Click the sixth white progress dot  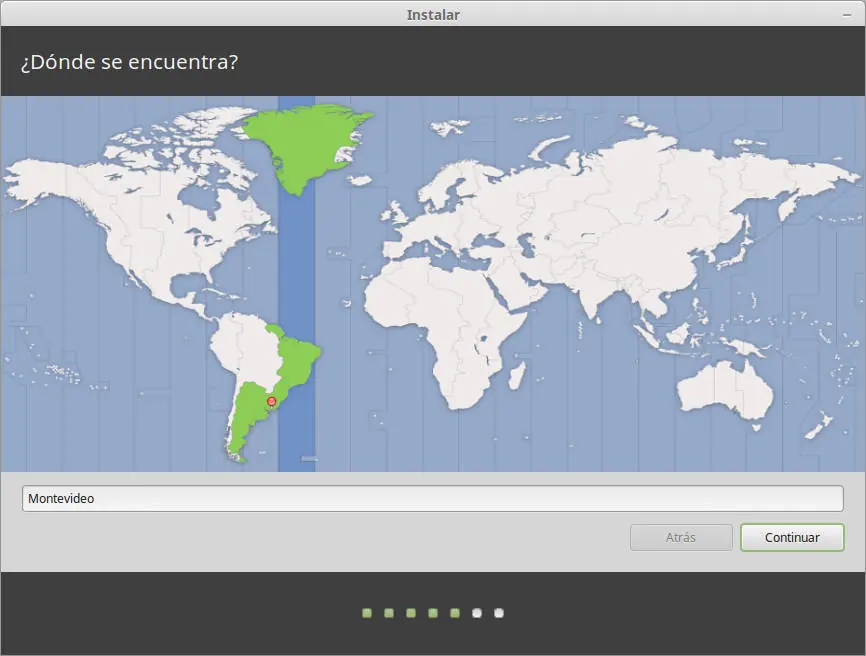click(x=477, y=613)
